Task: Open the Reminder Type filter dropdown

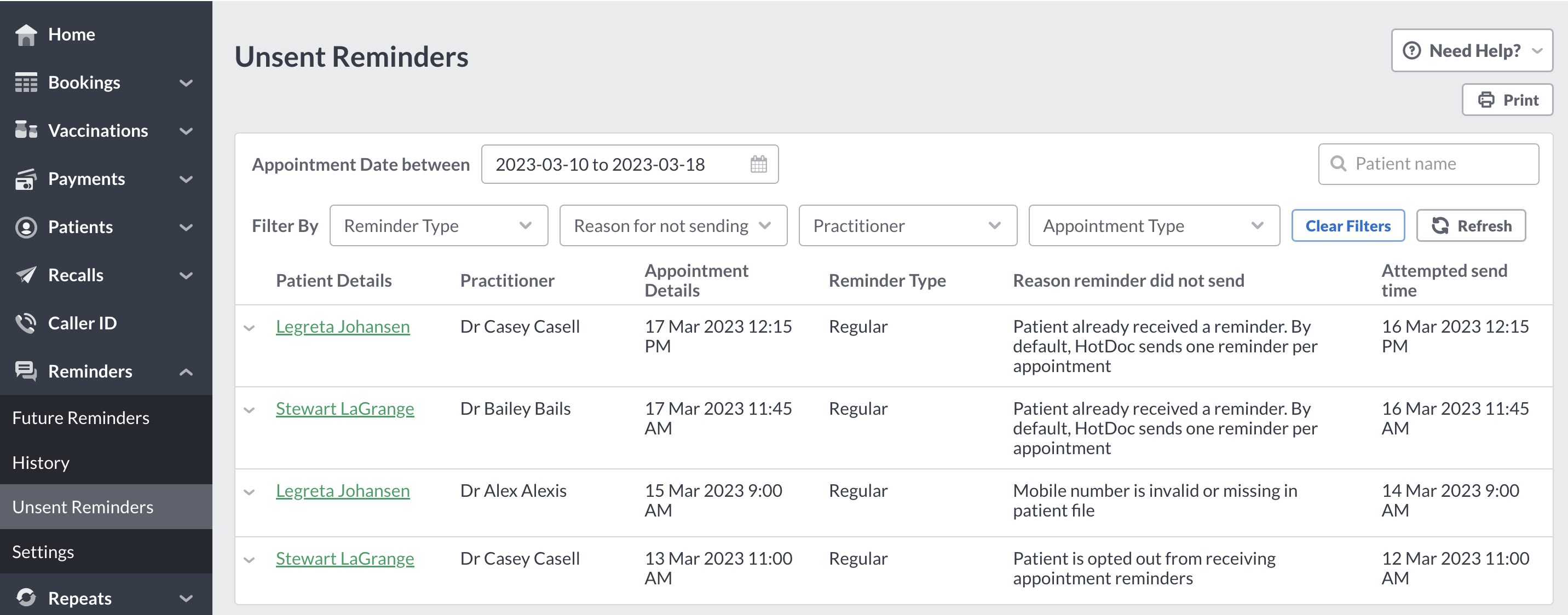Action: point(438,225)
